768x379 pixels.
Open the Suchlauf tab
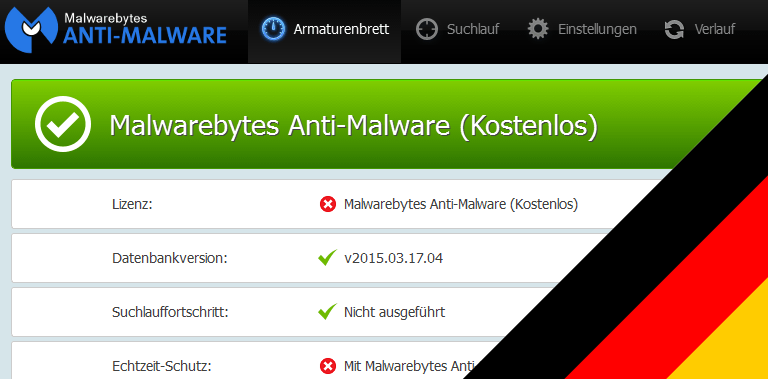click(x=457, y=31)
